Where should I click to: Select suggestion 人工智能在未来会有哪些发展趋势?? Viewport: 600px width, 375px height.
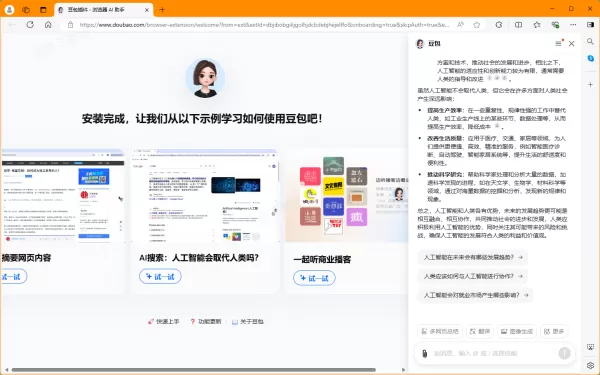click(473, 257)
